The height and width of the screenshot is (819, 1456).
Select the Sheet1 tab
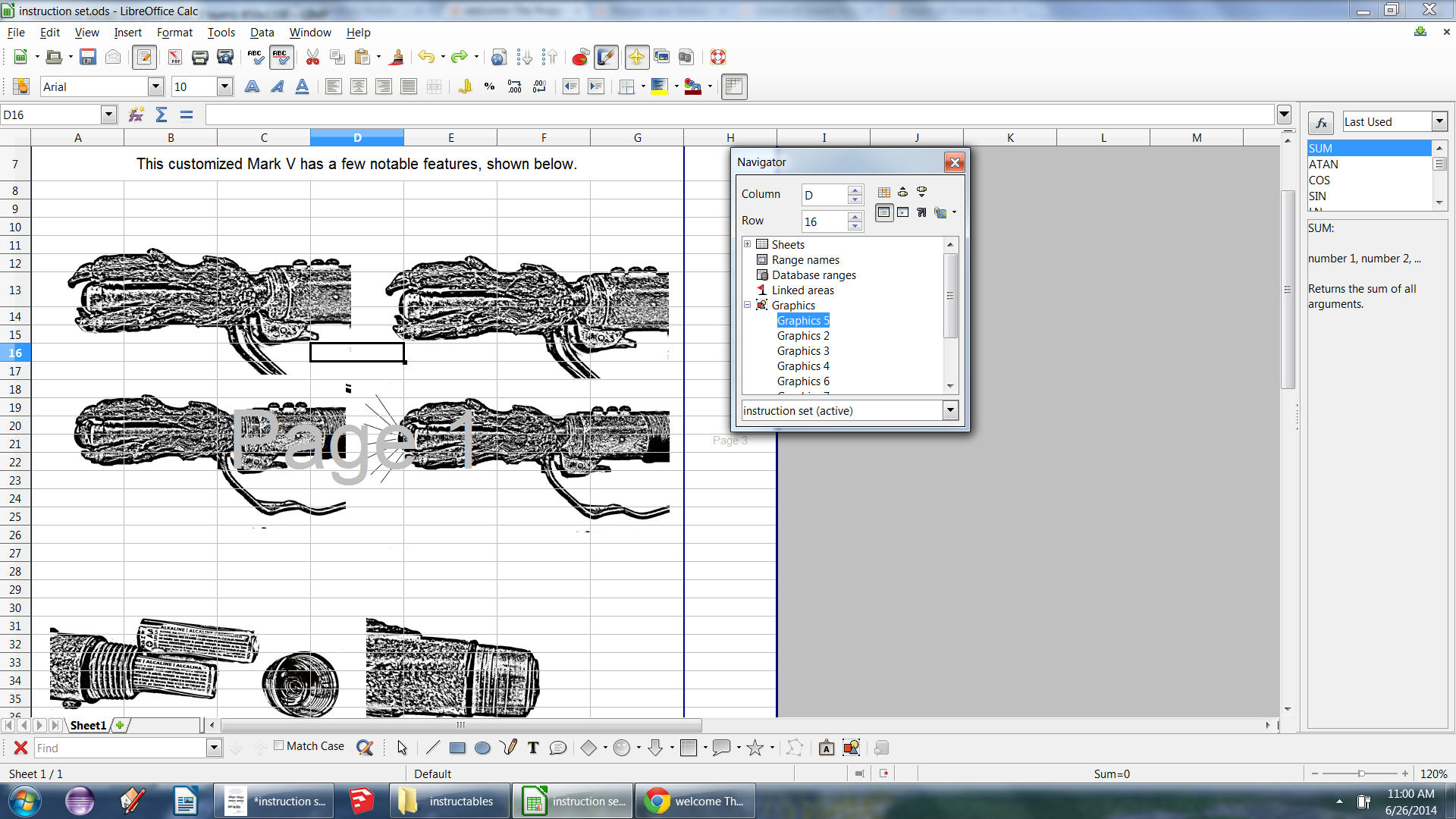pyautogui.click(x=88, y=726)
